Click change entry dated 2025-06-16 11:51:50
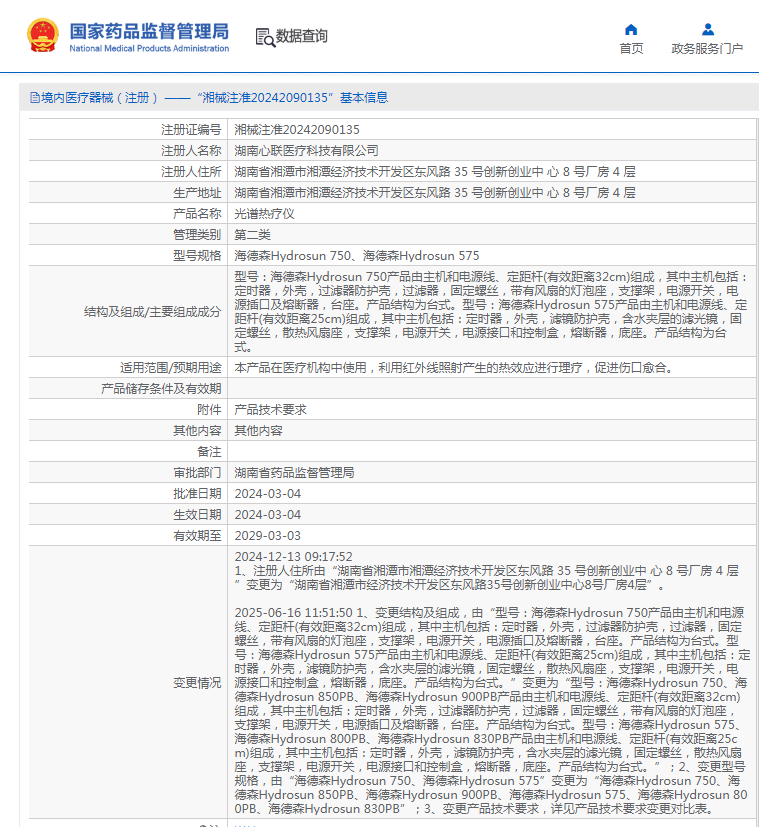 click(x=491, y=710)
